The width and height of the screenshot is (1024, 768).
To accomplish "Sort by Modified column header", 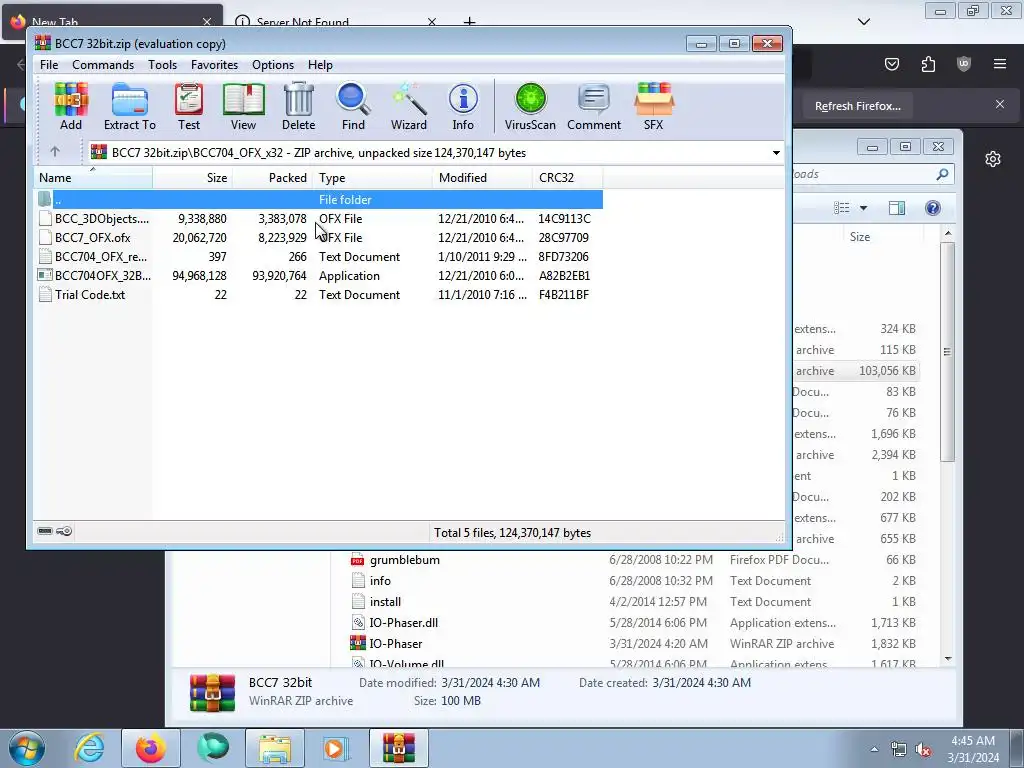I will pyautogui.click(x=483, y=178).
